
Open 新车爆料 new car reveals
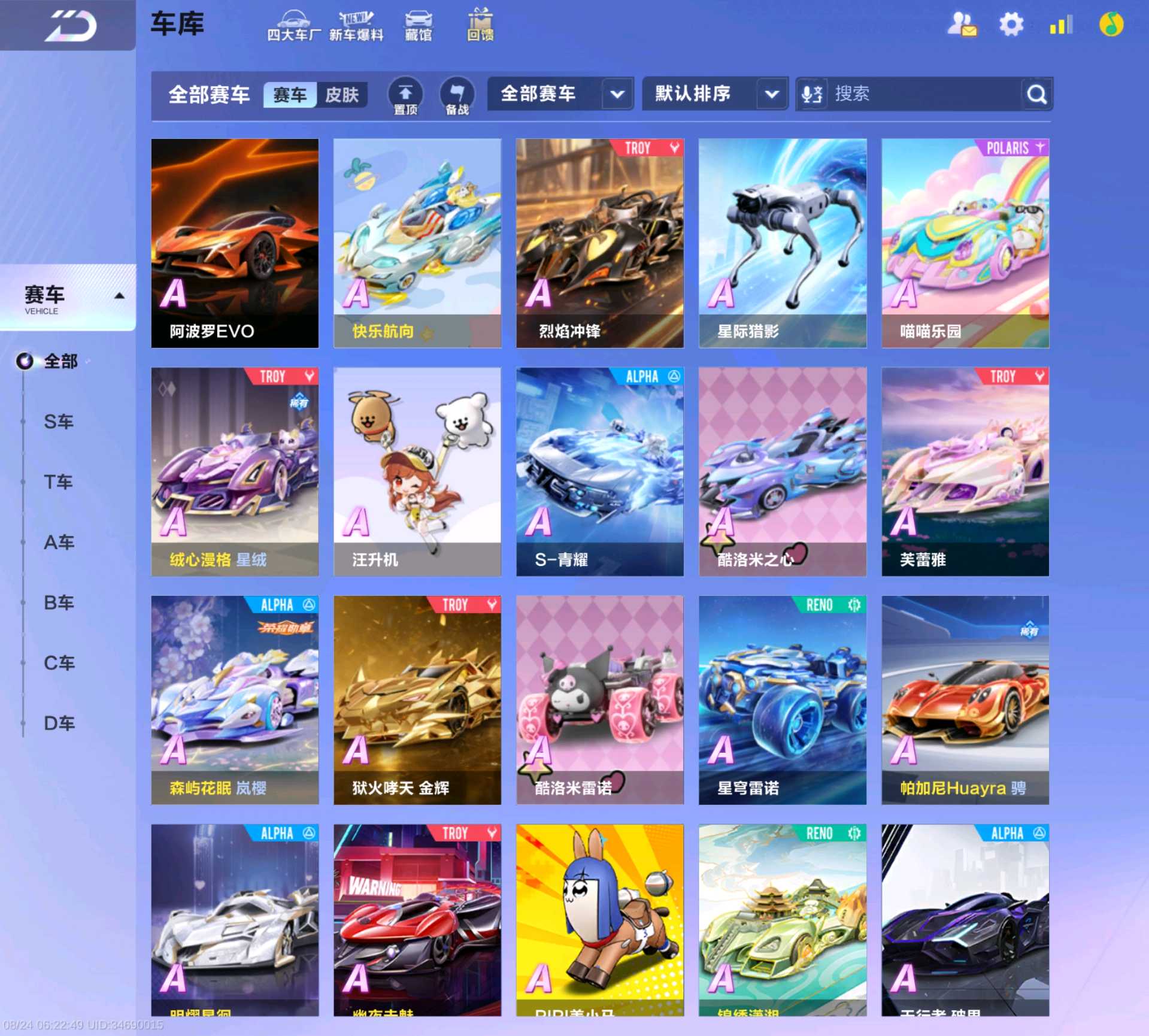click(356, 26)
